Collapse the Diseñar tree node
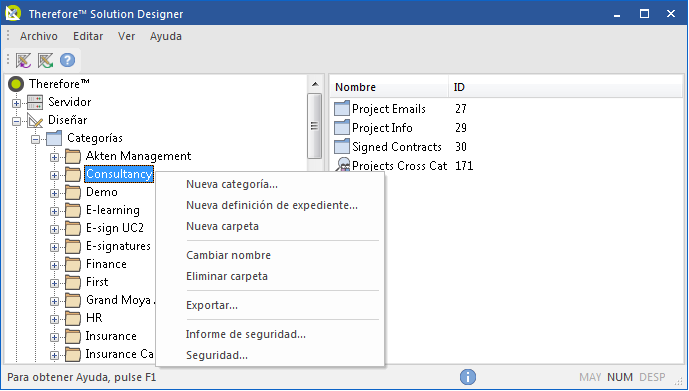This screenshot has height=391, width=689. 17,122
